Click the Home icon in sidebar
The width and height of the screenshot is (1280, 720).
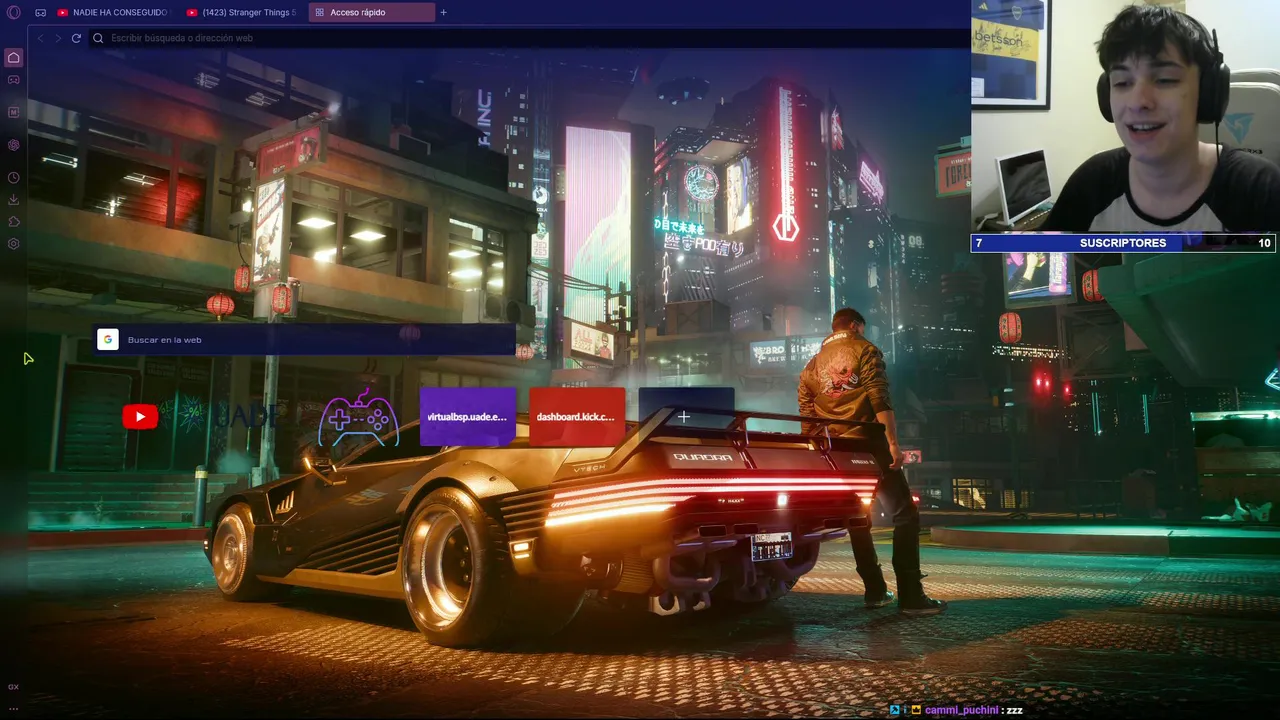[x=13, y=57]
